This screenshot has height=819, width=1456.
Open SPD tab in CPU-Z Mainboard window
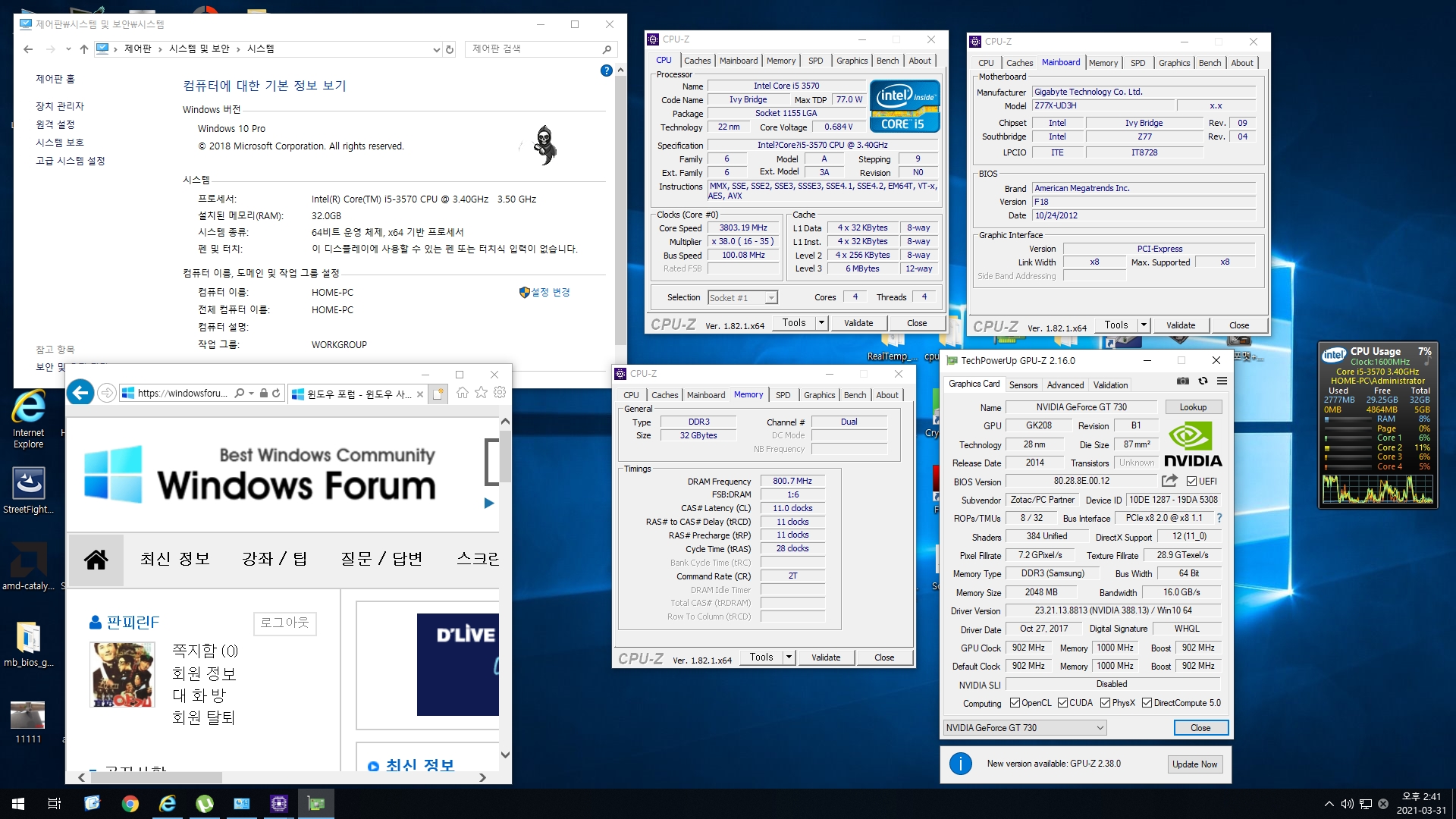click(1137, 63)
